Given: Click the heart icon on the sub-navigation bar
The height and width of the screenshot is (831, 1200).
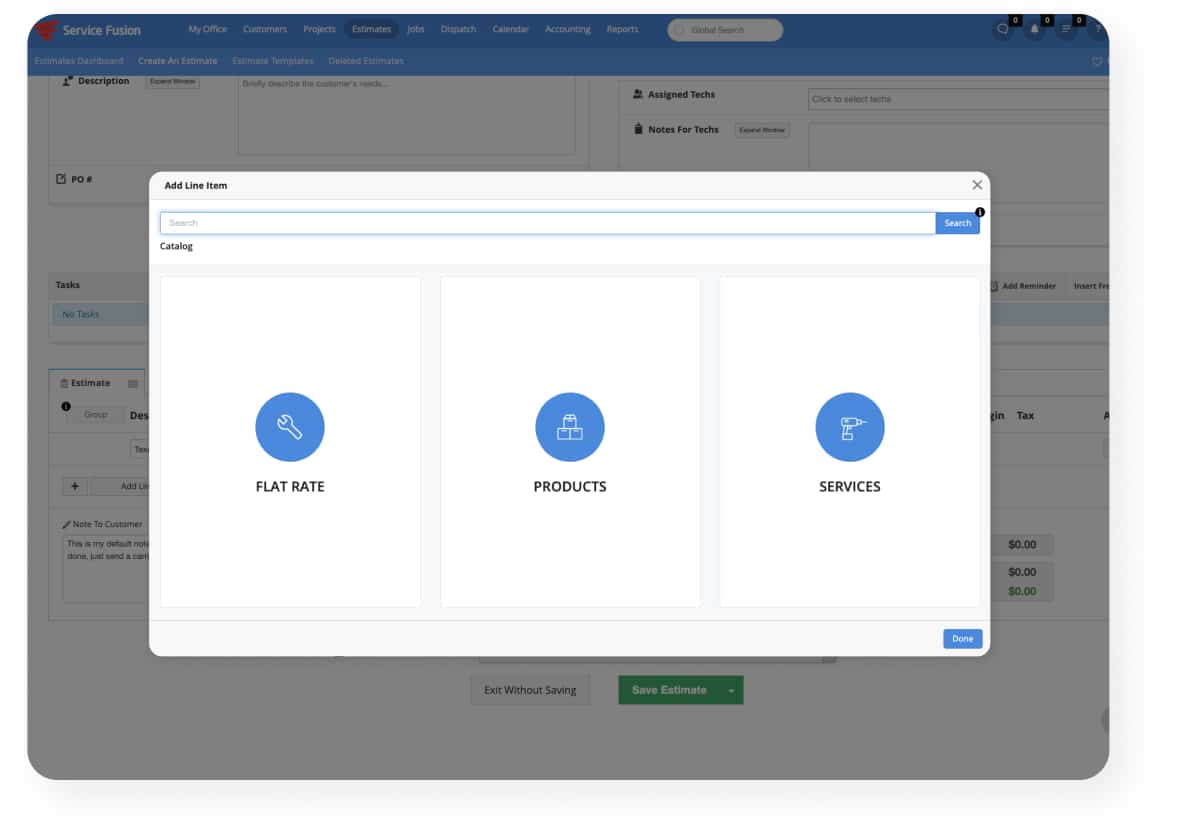Looking at the screenshot, I should 1097,61.
